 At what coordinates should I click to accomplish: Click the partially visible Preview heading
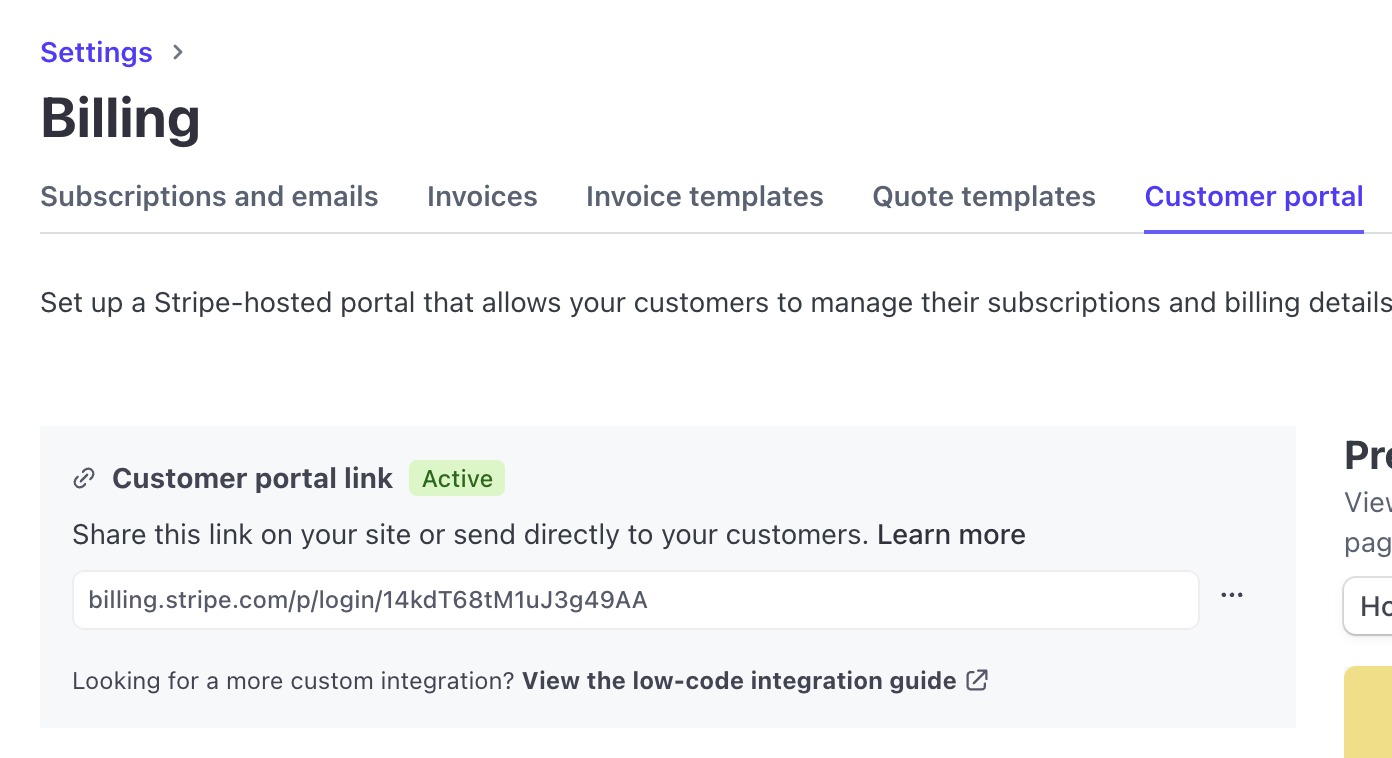pos(1368,456)
